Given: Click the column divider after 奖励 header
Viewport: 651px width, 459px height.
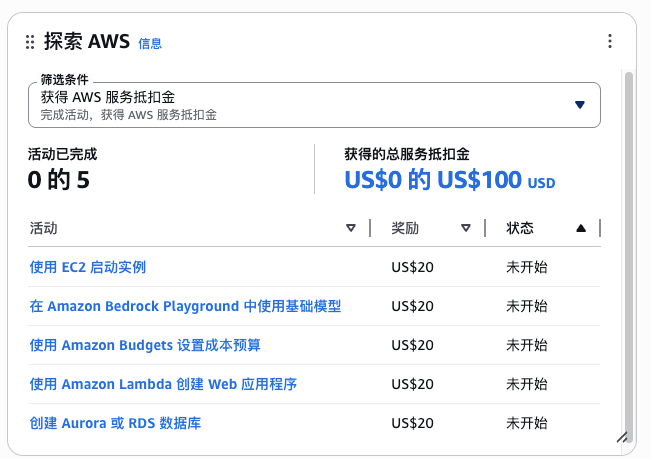Looking at the screenshot, I should coord(485,228).
